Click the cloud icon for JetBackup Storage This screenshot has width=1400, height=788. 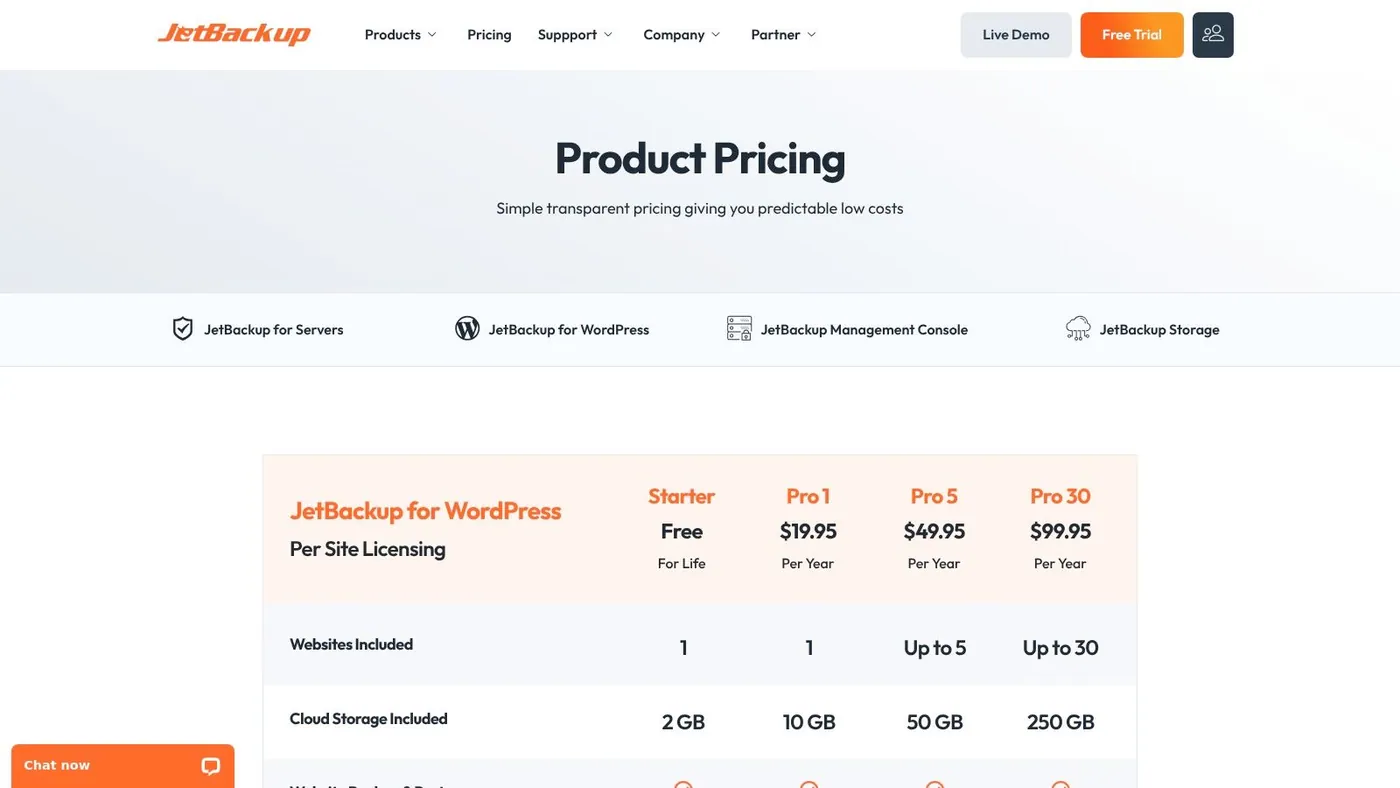click(x=1078, y=329)
